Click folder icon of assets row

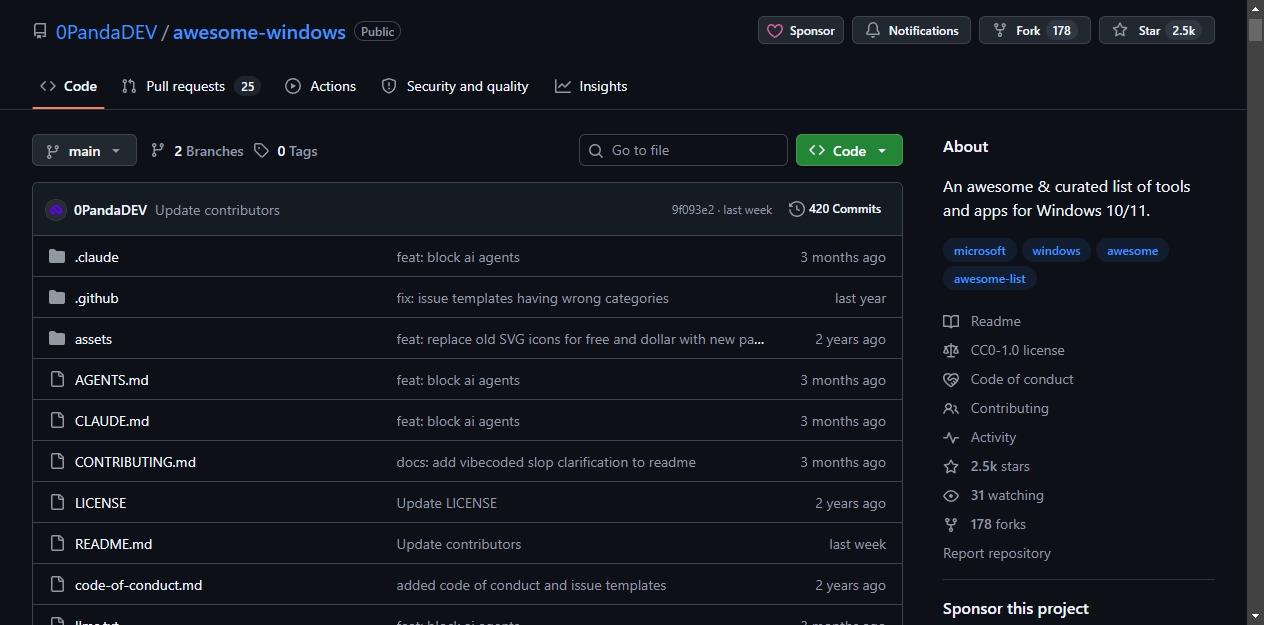point(57,339)
